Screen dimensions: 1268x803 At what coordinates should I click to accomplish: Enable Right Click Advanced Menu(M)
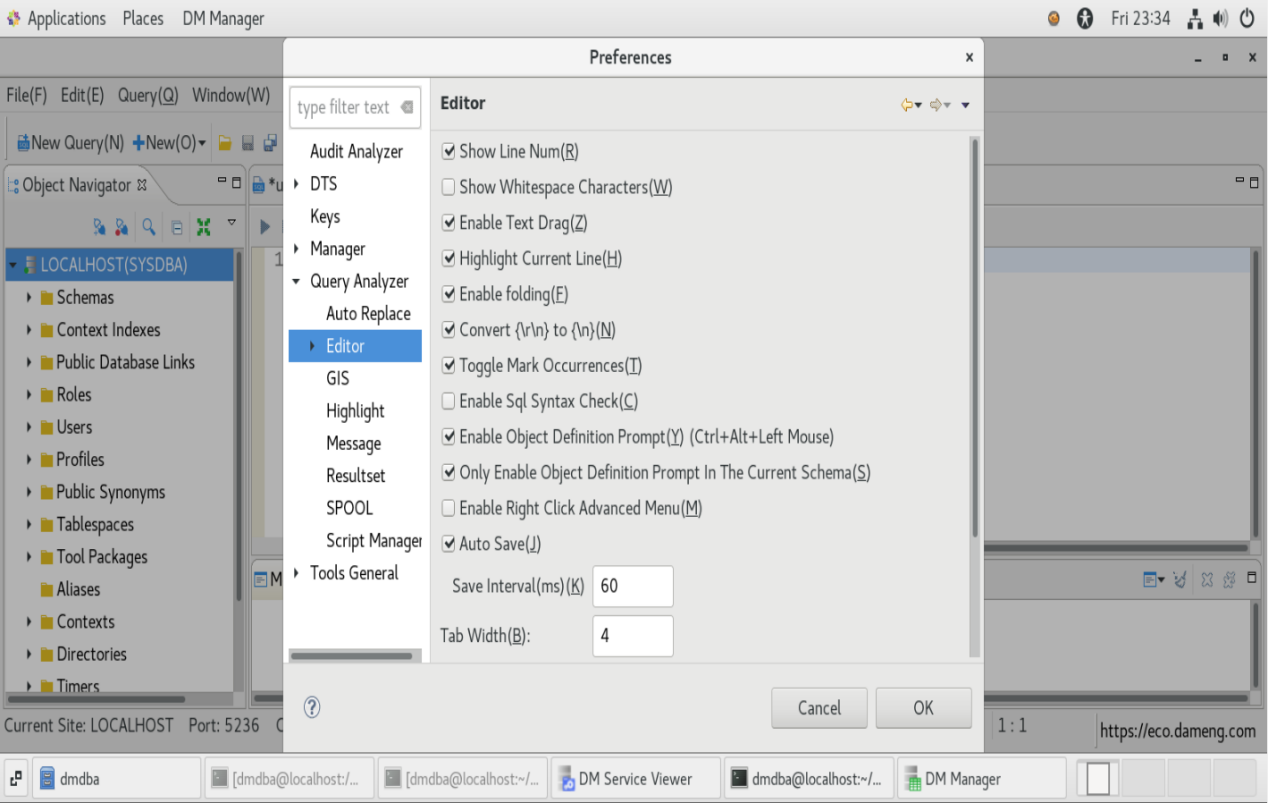(x=448, y=508)
